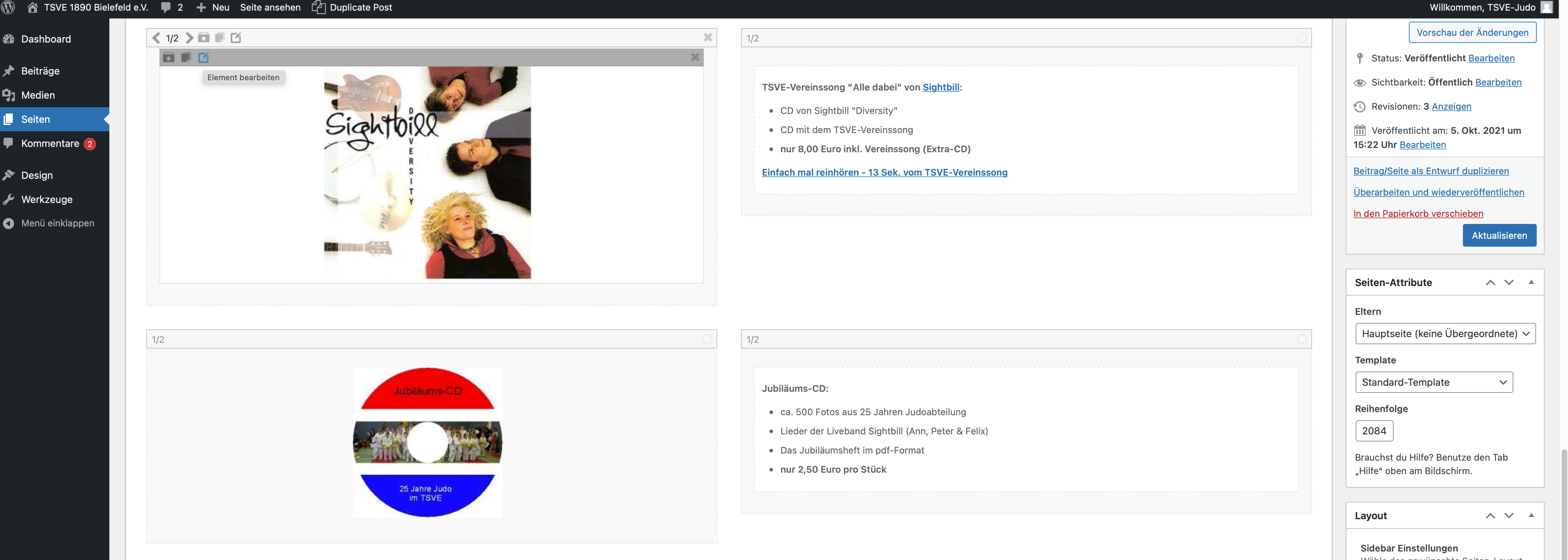The height and width of the screenshot is (560, 1568).
Task: Open Medien in the sidebar
Action: [x=38, y=95]
